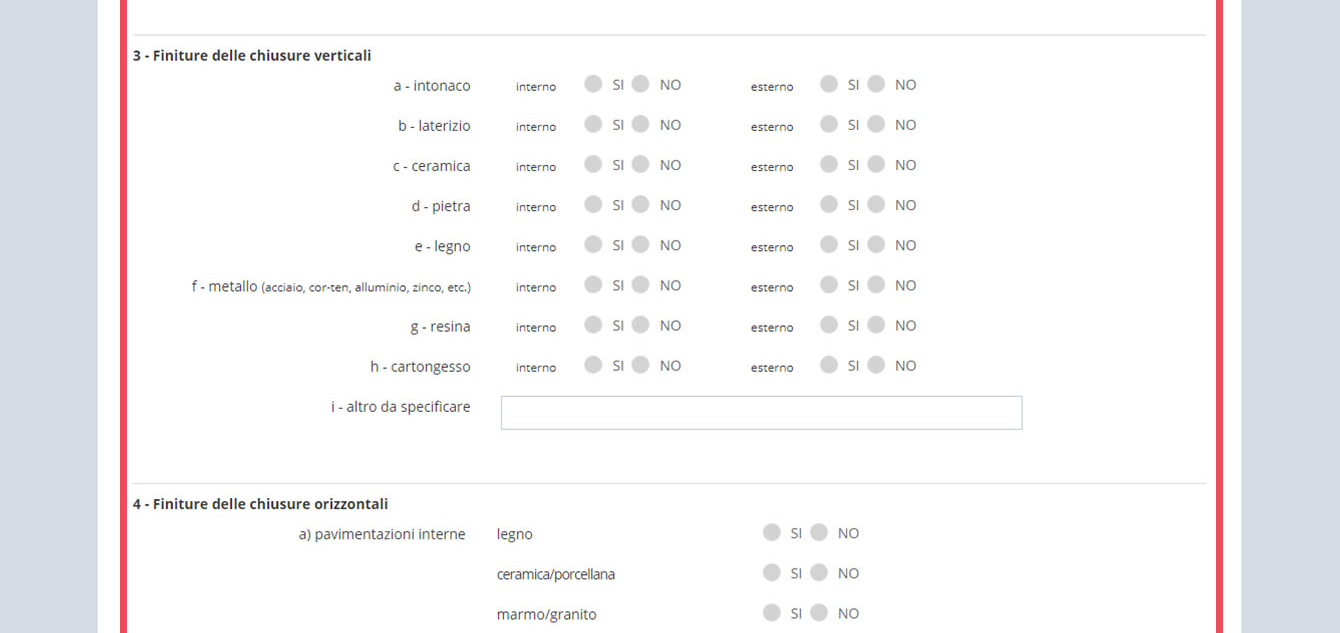Image resolution: width=1340 pixels, height=633 pixels.
Task: Select SI for pietra esterno
Action: [829, 204]
